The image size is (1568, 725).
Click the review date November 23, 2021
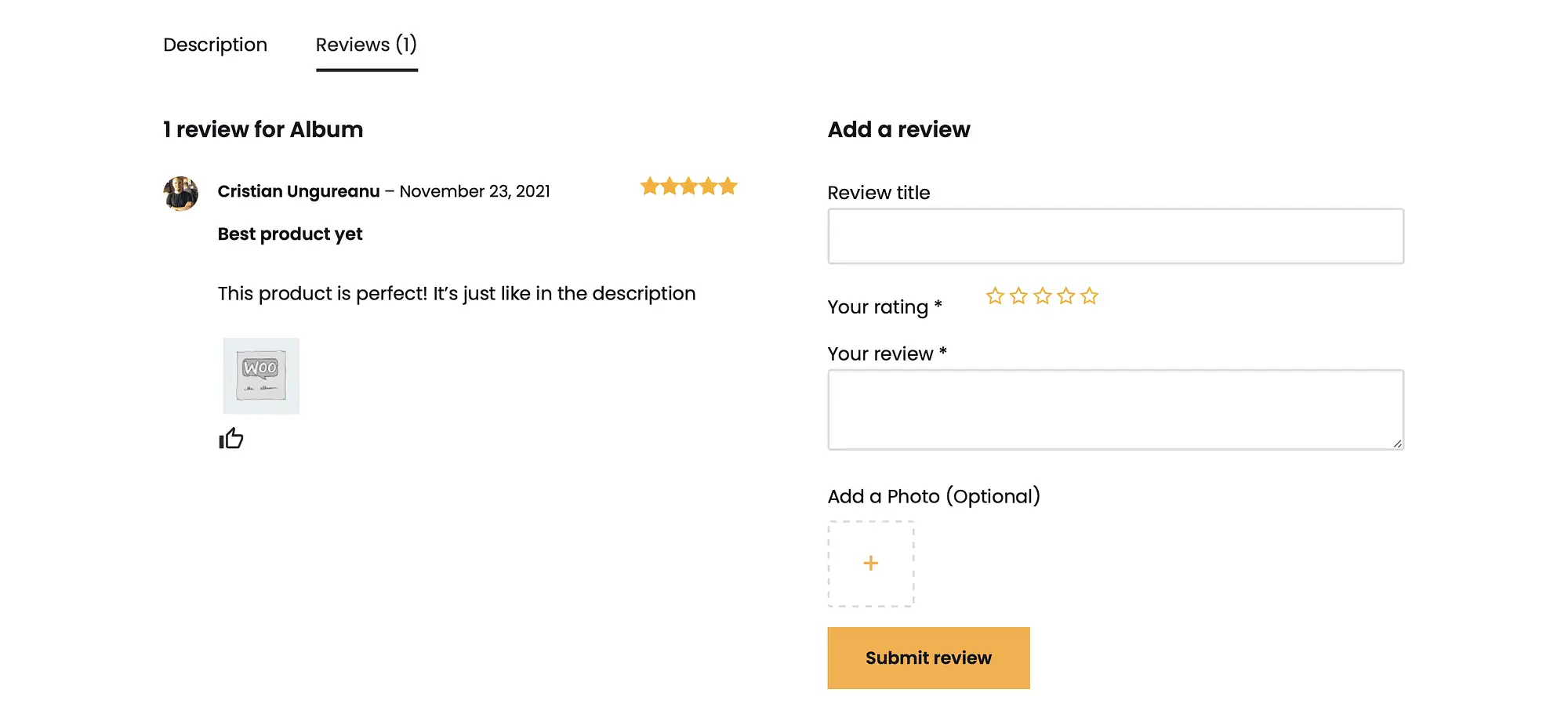474,191
